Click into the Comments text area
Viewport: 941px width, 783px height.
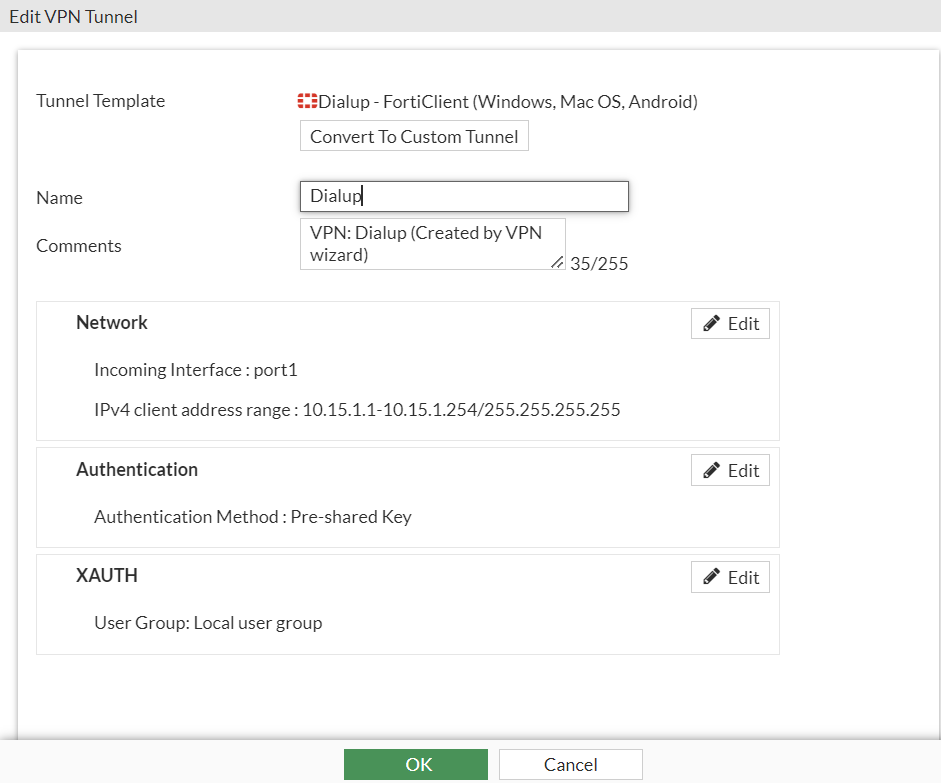pyautogui.click(x=432, y=244)
